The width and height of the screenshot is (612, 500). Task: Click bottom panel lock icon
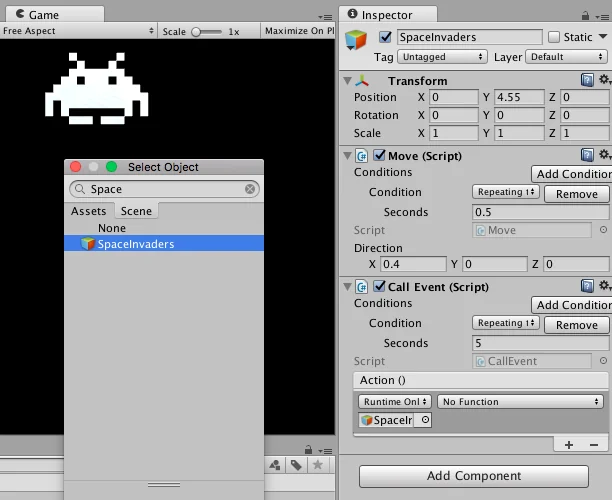point(308,450)
